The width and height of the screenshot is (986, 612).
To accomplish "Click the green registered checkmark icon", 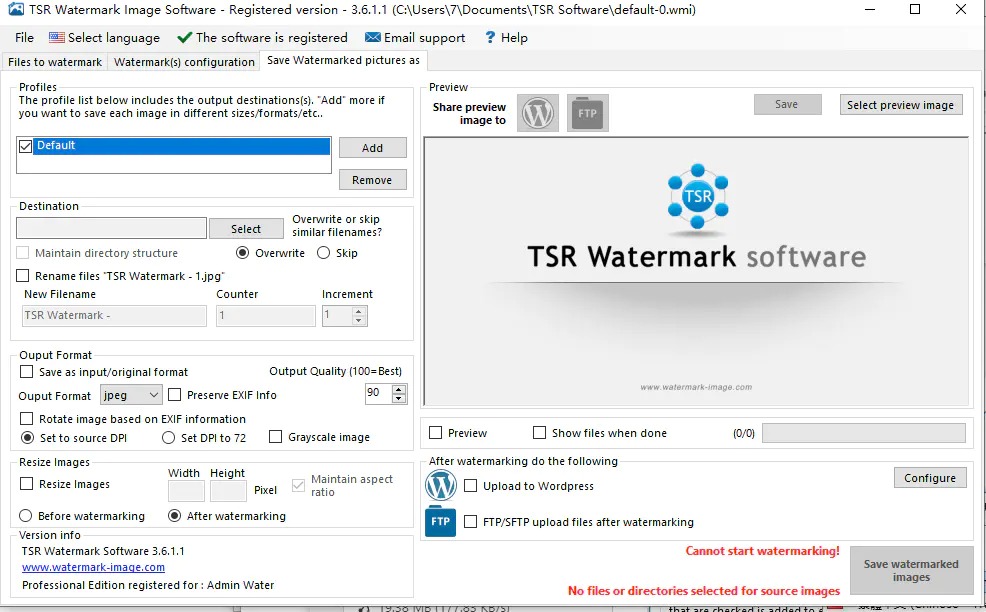I will point(184,37).
